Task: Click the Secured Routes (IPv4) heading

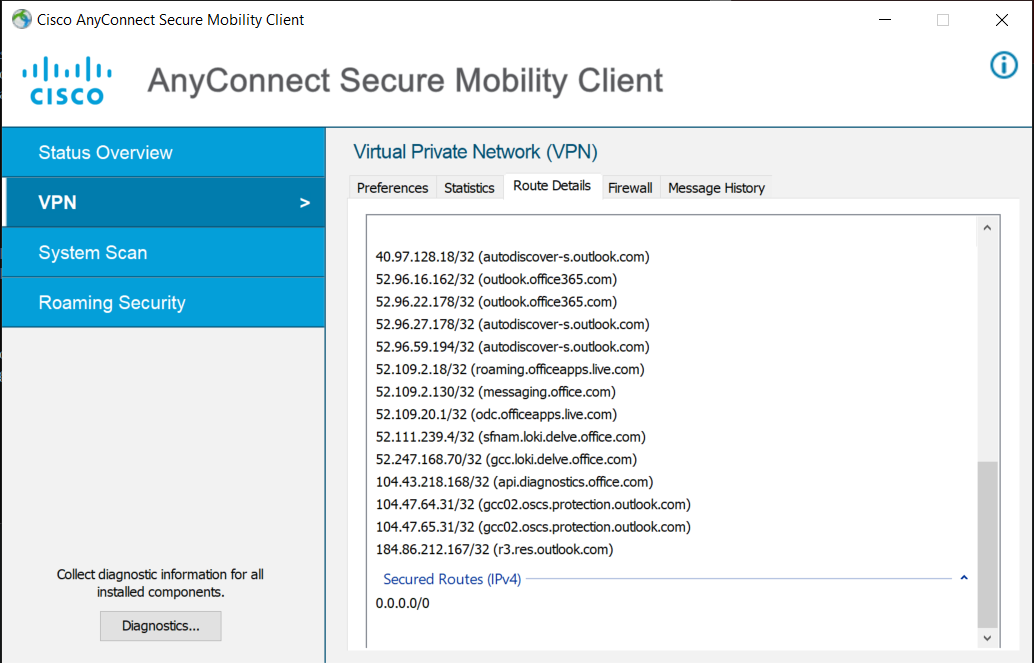Action: click(x=452, y=579)
